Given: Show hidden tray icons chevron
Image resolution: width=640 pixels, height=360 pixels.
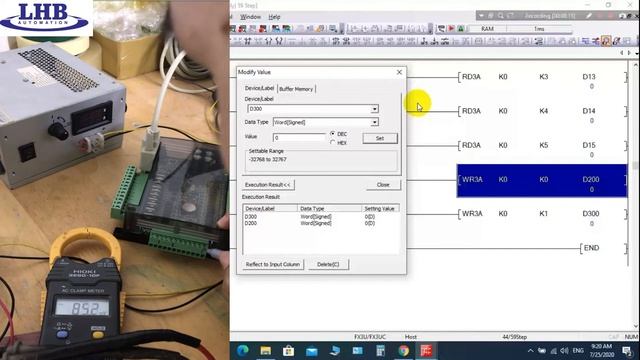Looking at the screenshot, I should [x=530, y=351].
